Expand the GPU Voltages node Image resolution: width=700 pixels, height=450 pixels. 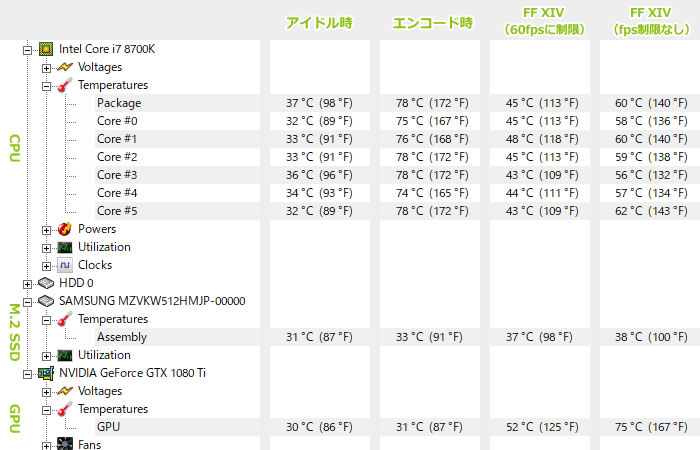(46, 392)
